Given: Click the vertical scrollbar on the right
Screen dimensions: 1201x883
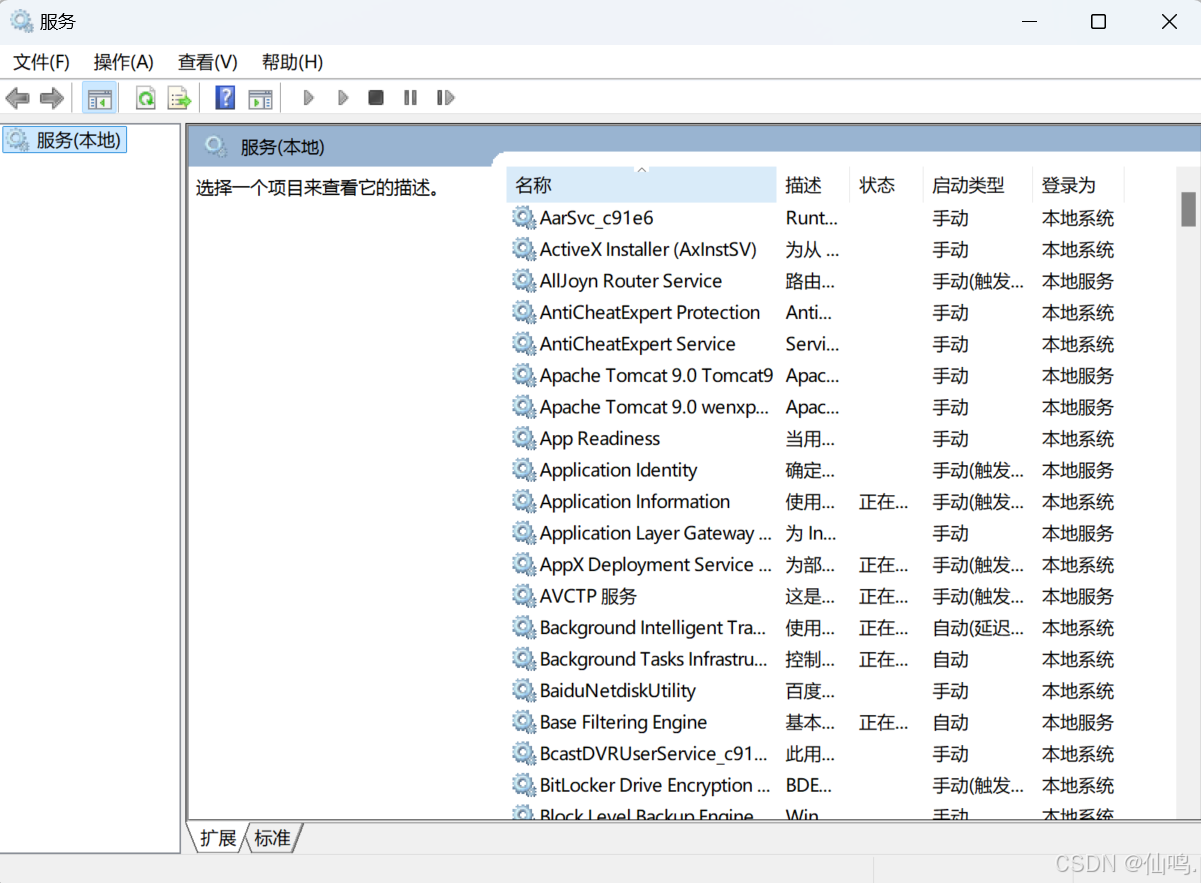Looking at the screenshot, I should (1188, 210).
